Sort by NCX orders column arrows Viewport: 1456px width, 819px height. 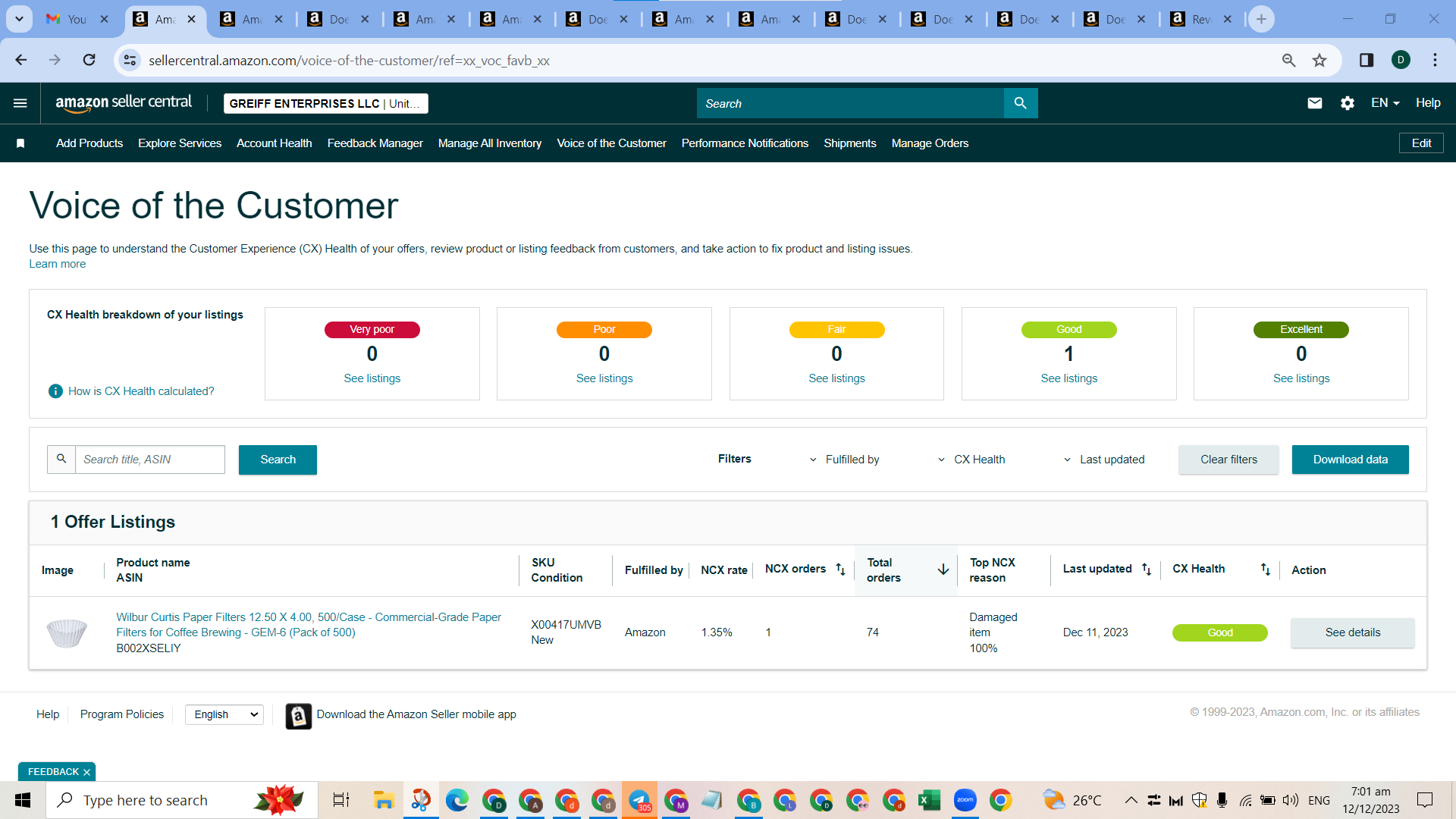pos(840,569)
